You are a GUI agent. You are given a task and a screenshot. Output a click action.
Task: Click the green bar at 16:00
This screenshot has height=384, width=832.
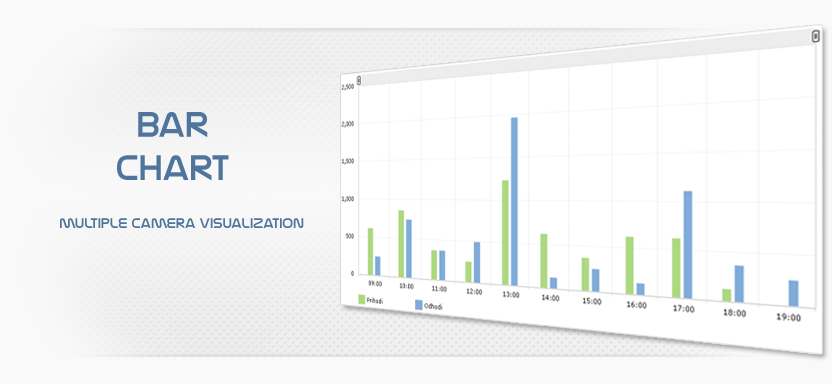629,266
